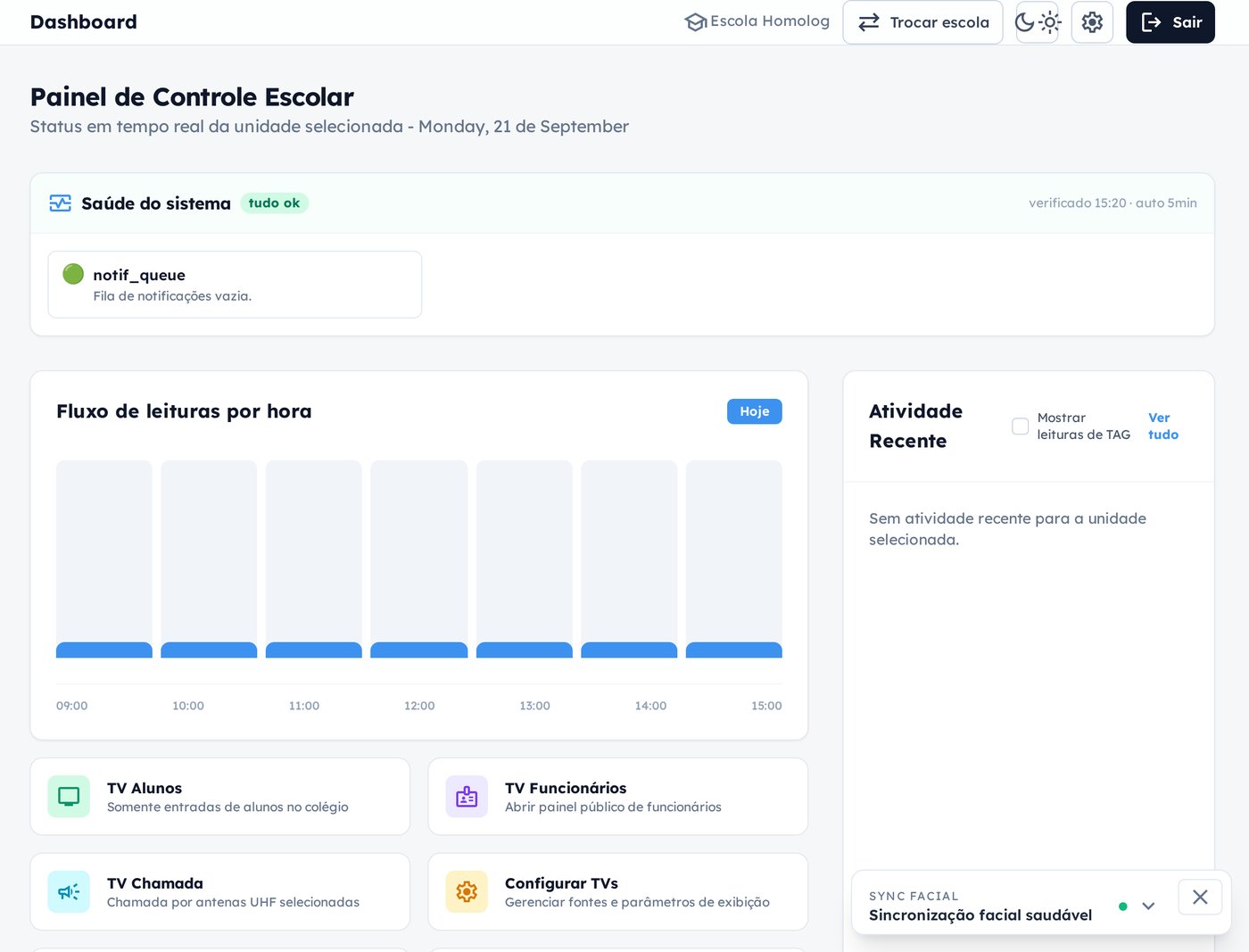1249x952 pixels.
Task: Open the Configurar TVs card
Action: 618,892
